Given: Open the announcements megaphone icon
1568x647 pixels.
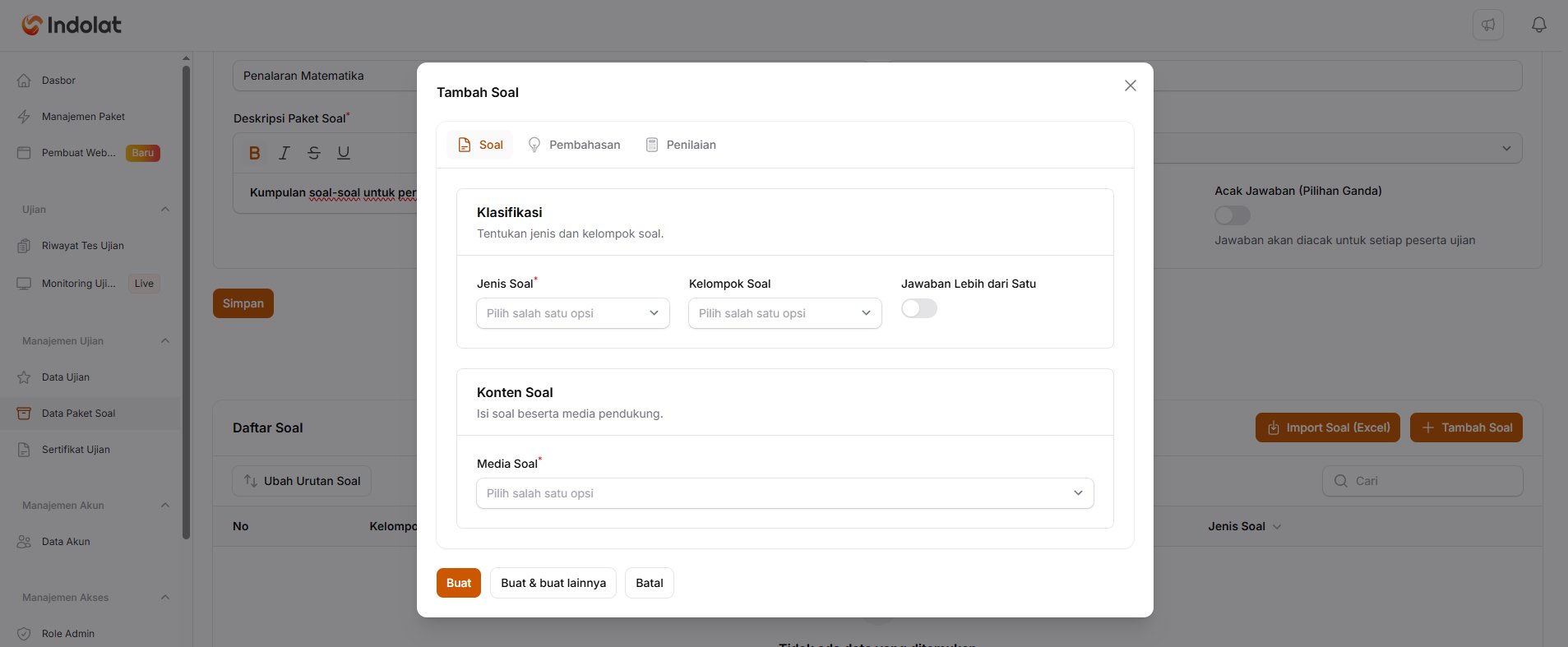Looking at the screenshot, I should pos(1488,25).
